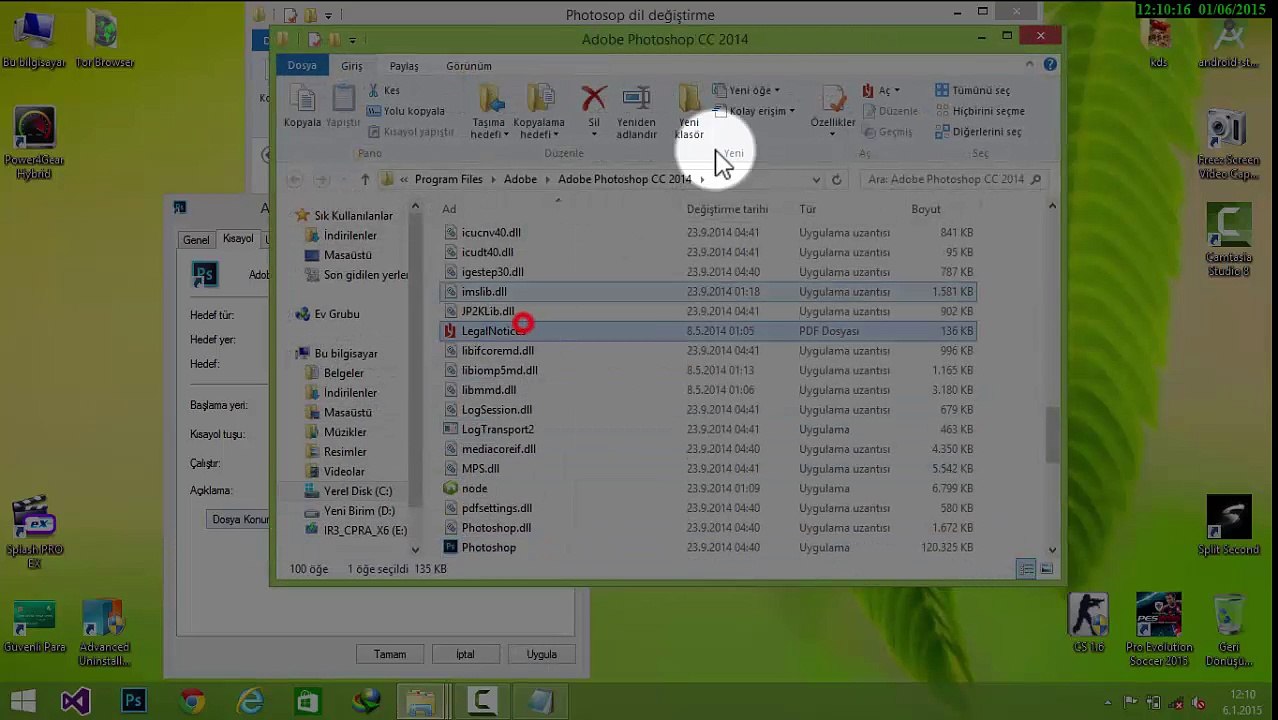Click the file list vertical scrollbar

(x=1052, y=436)
